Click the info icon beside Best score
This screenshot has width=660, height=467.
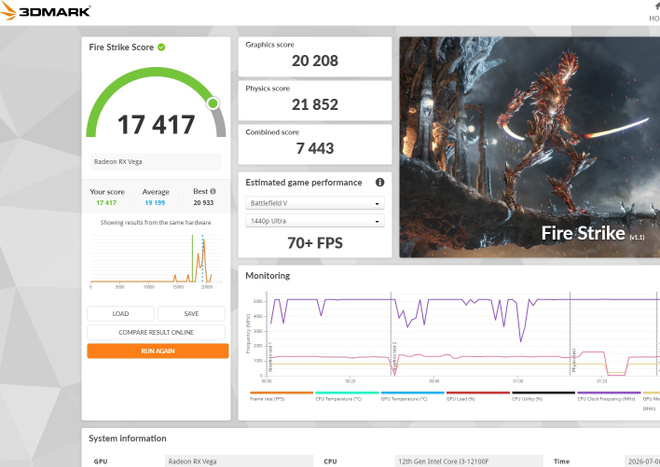tap(213, 191)
